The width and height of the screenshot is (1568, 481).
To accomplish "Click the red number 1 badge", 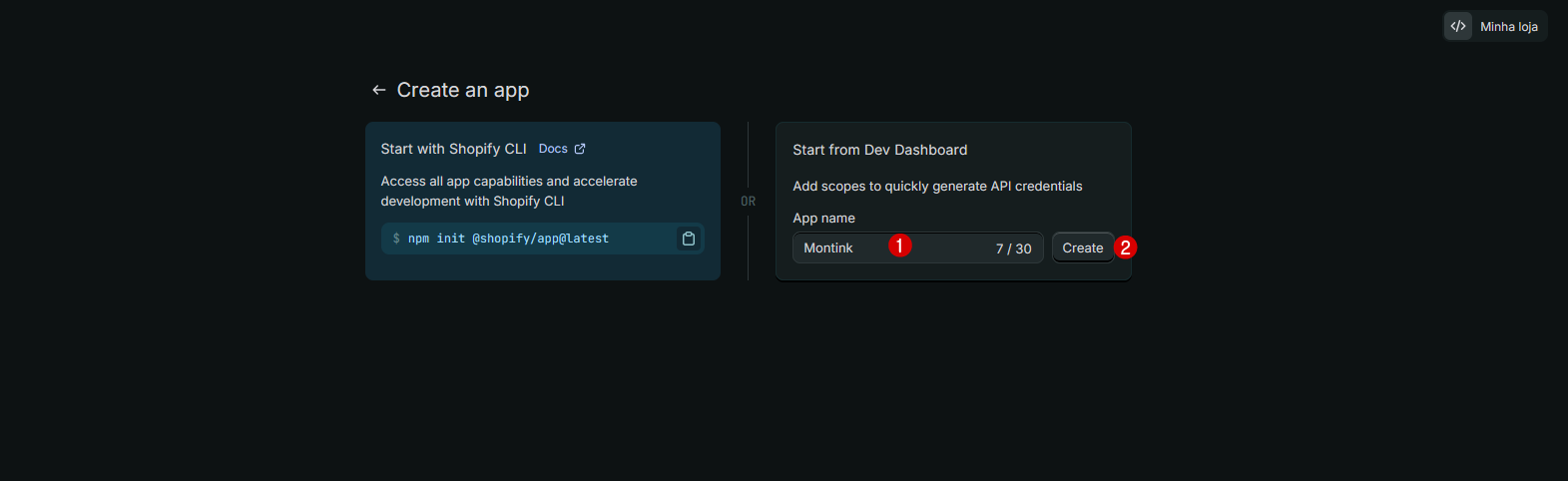I will point(899,245).
